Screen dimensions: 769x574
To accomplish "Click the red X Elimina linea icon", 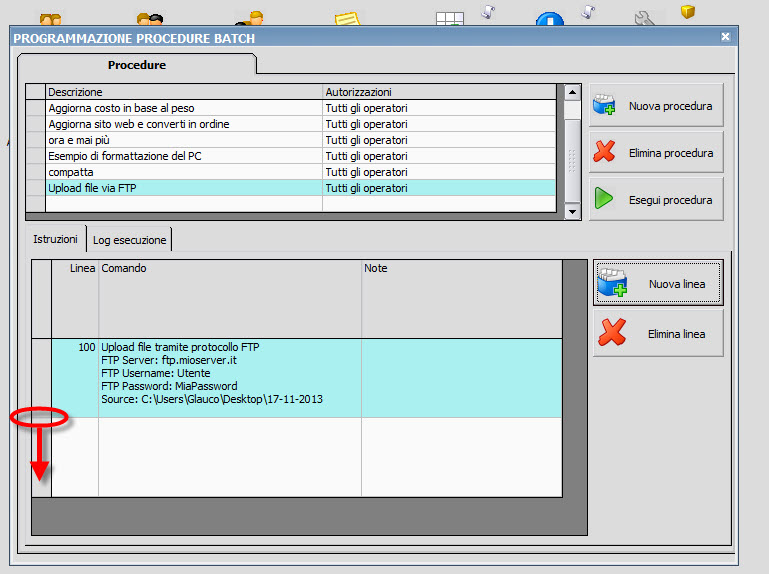I will click(612, 332).
